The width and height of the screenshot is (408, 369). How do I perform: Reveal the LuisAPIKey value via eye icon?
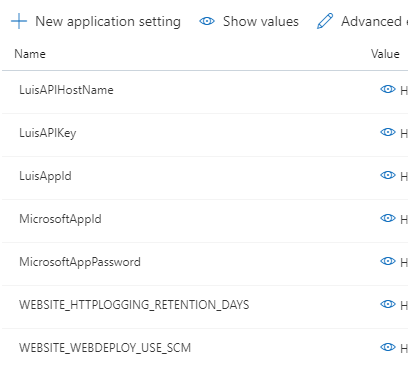click(x=388, y=132)
